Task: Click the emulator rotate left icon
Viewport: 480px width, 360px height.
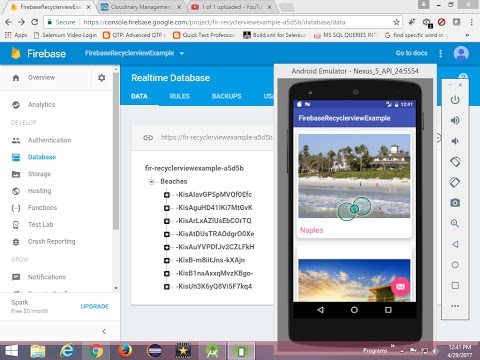Action: click(x=455, y=162)
